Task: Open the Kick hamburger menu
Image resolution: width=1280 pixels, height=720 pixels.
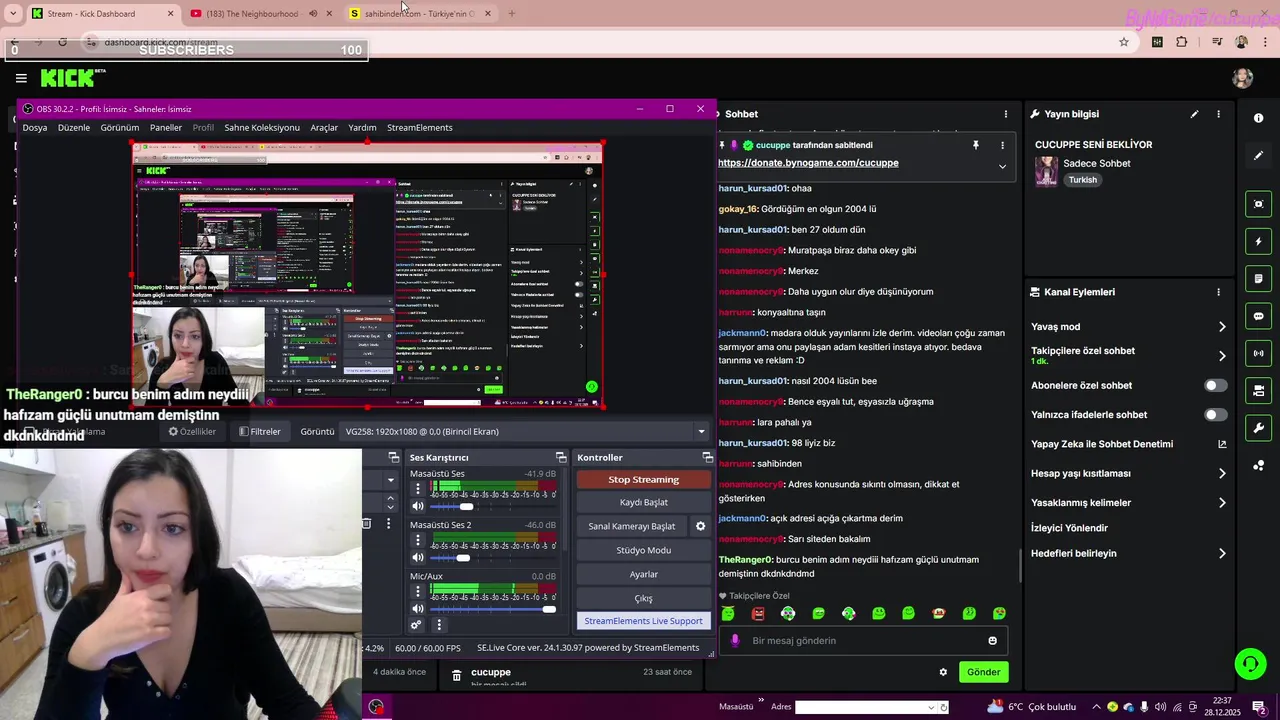Action: 21,78
